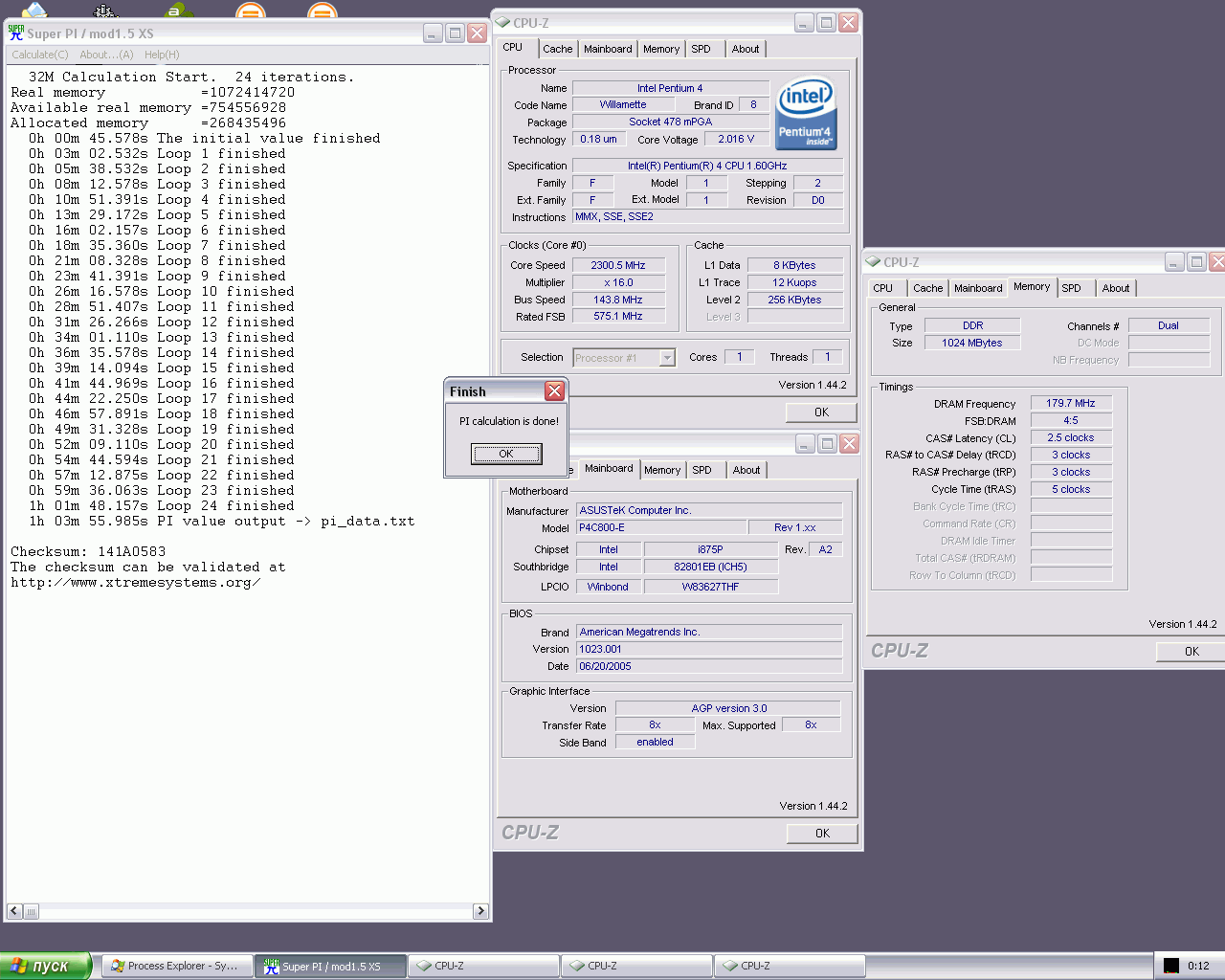Minimize the top CPU-Z window
Viewport: 1225px width, 980px height.
804,22
